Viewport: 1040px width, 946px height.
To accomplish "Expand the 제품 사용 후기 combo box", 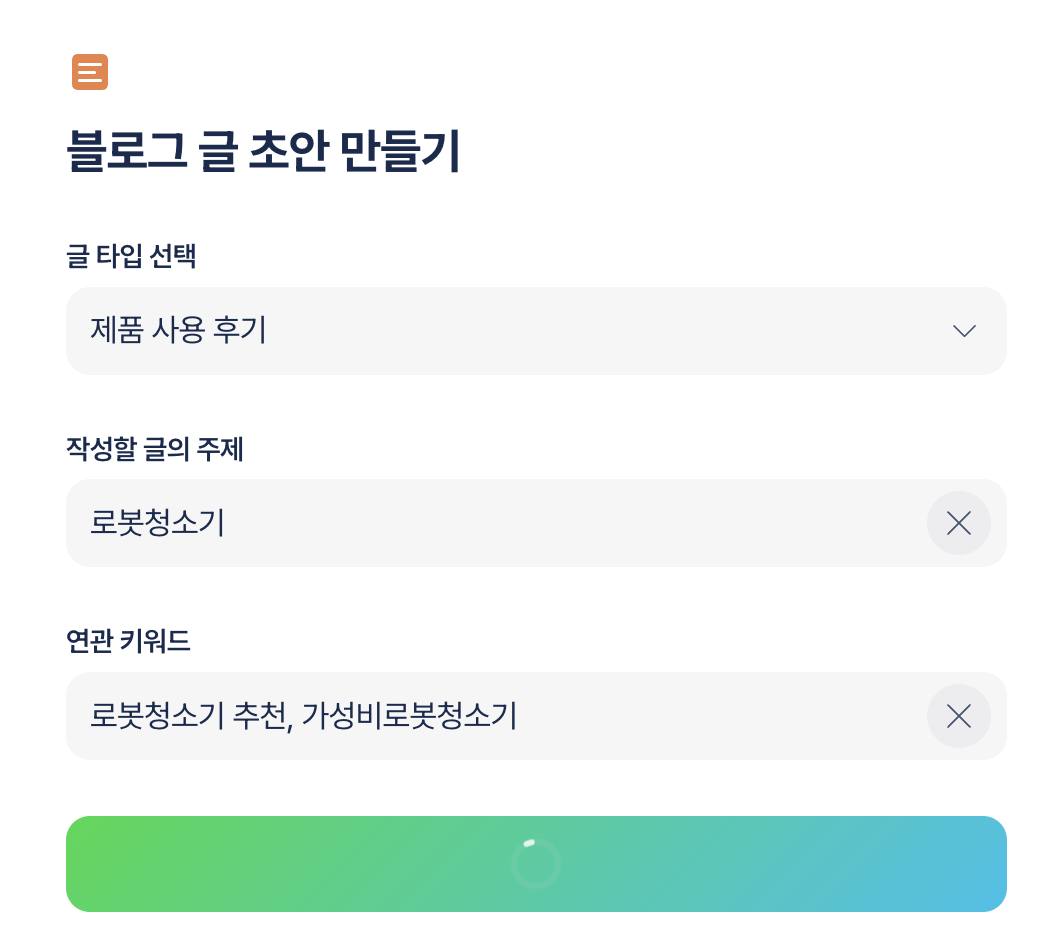I will pos(536,331).
